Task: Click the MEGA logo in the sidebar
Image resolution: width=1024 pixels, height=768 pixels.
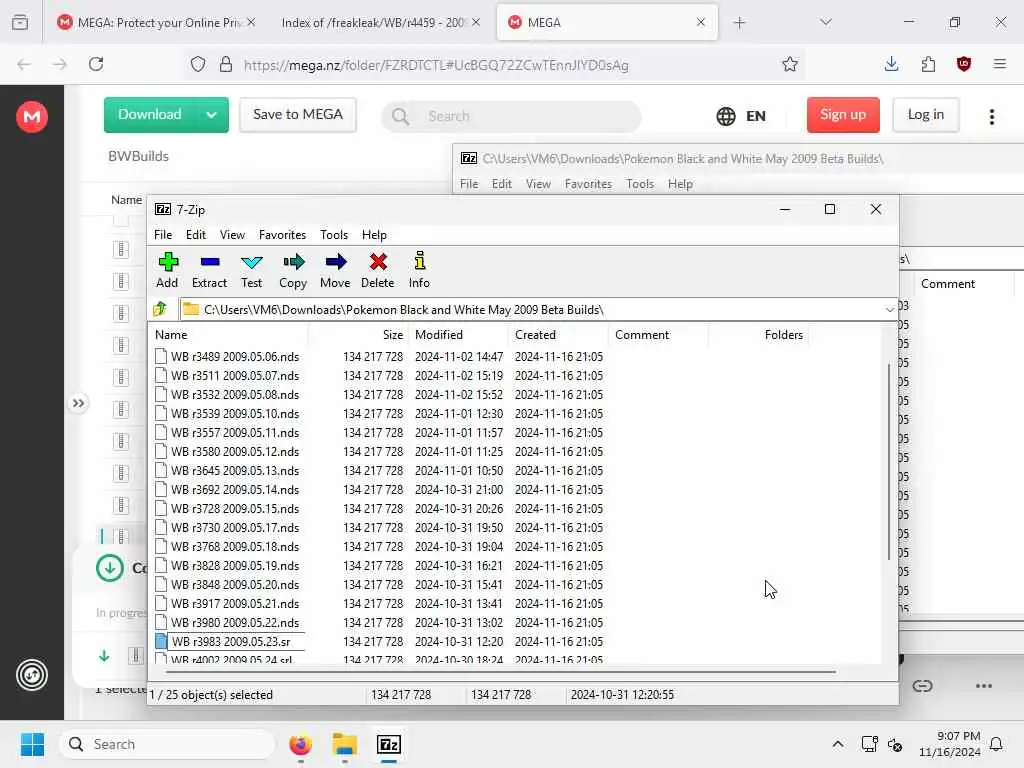Action: pos(32,117)
